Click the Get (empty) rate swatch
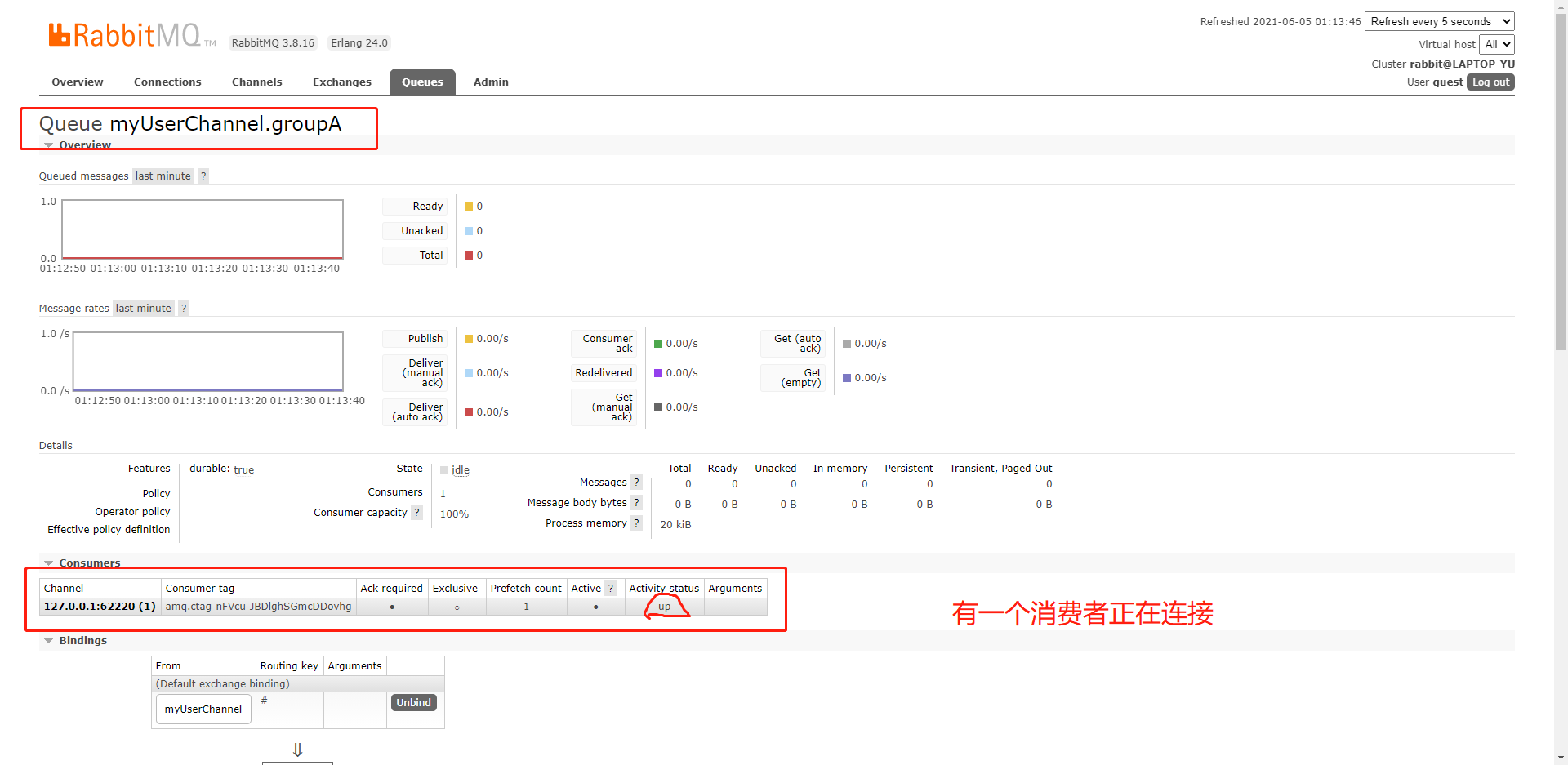The width and height of the screenshot is (1568, 765). pos(847,378)
